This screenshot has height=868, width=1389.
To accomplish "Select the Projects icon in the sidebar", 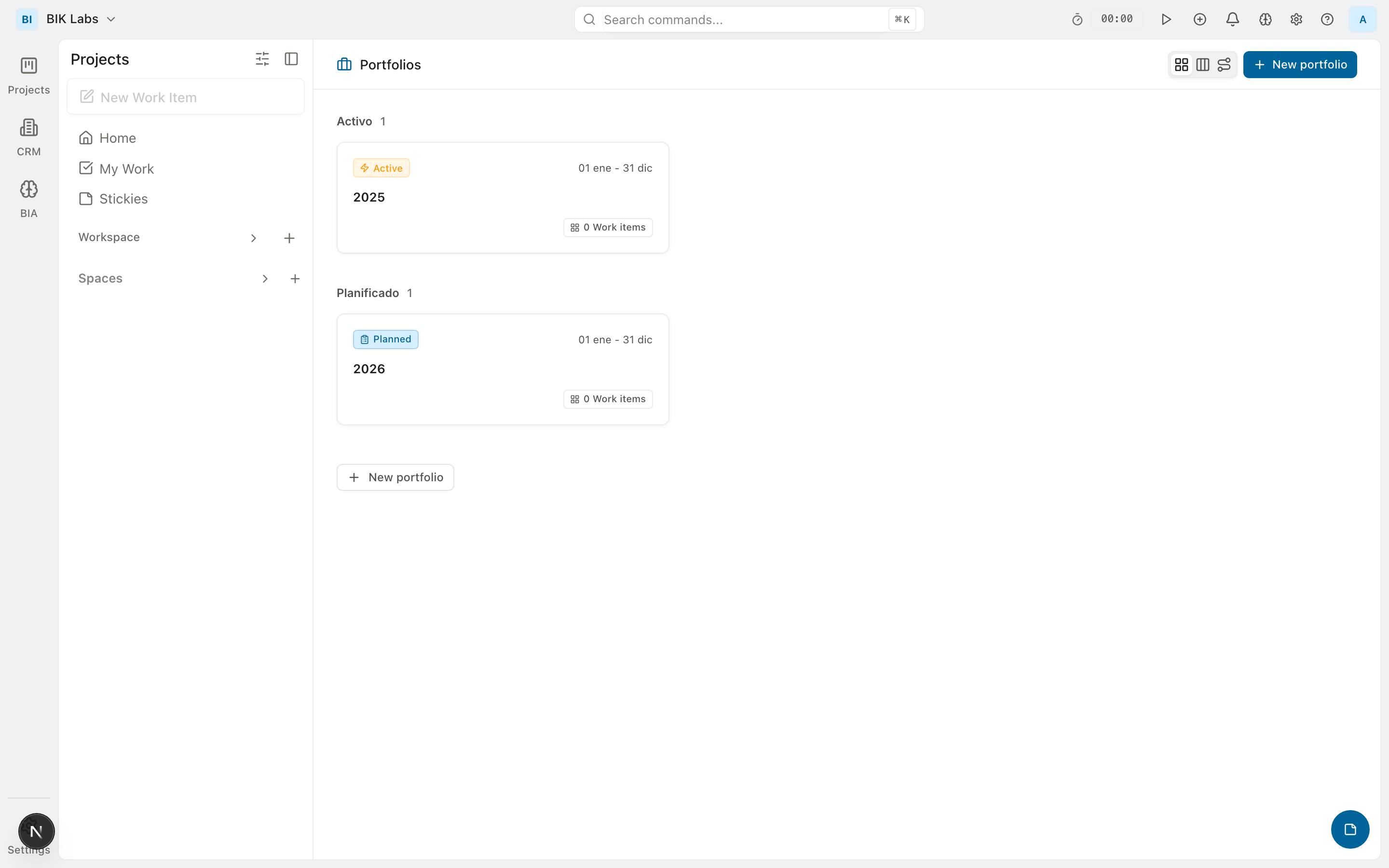I will point(28,73).
